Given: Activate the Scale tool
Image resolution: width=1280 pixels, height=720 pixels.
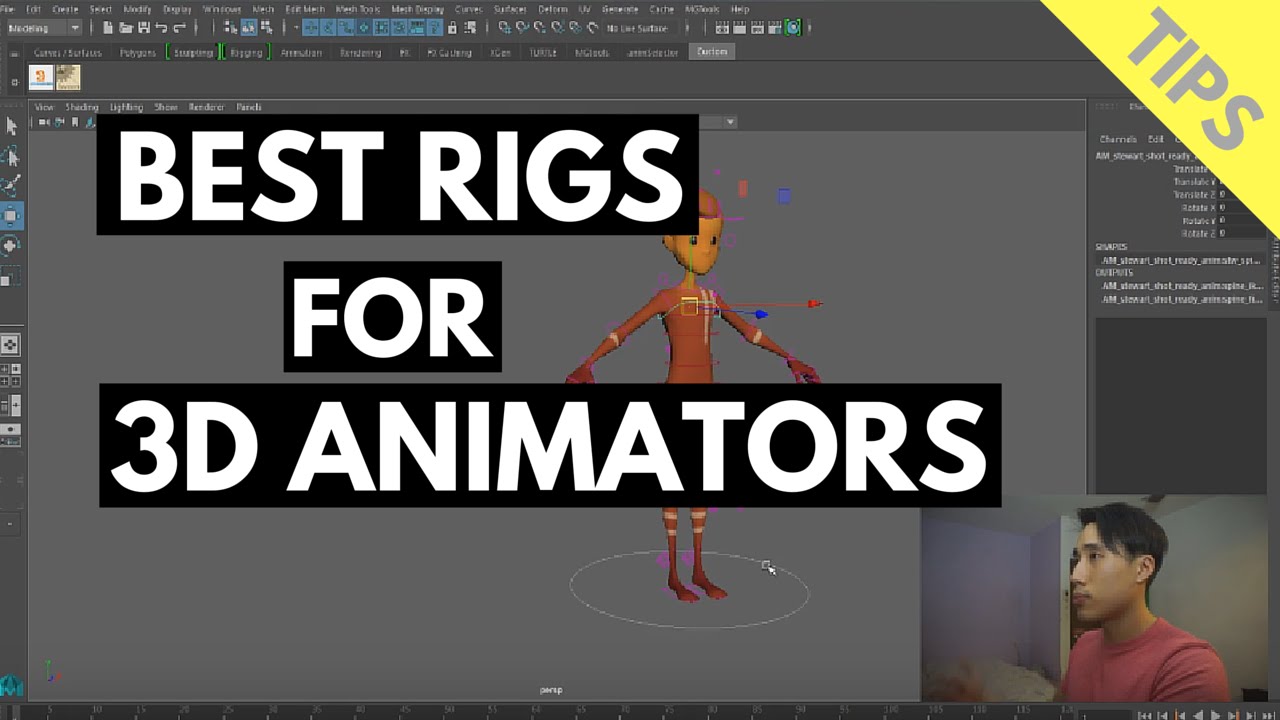Looking at the screenshot, I should pyautogui.click(x=8, y=275).
